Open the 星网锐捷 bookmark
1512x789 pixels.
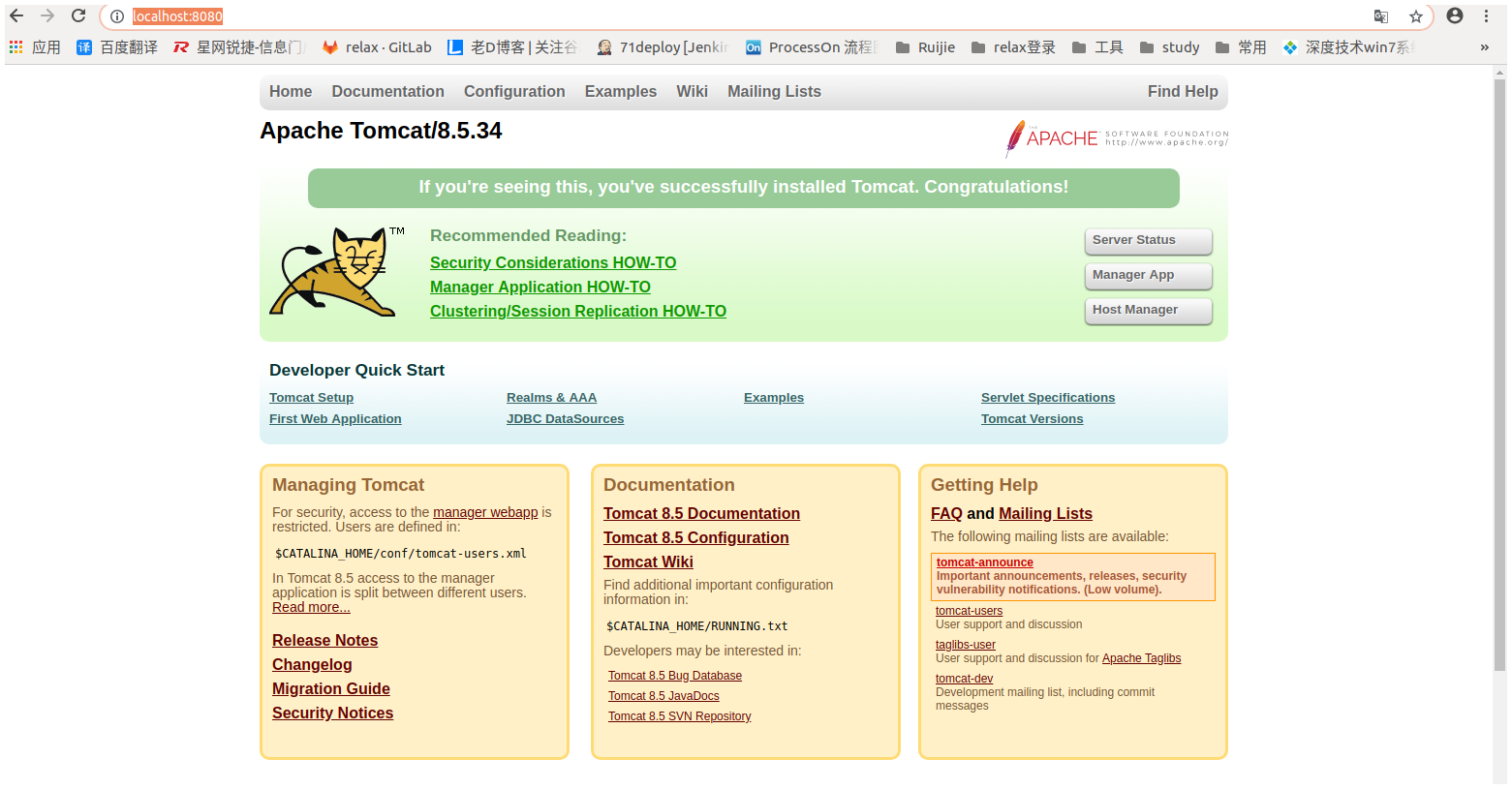[238, 47]
